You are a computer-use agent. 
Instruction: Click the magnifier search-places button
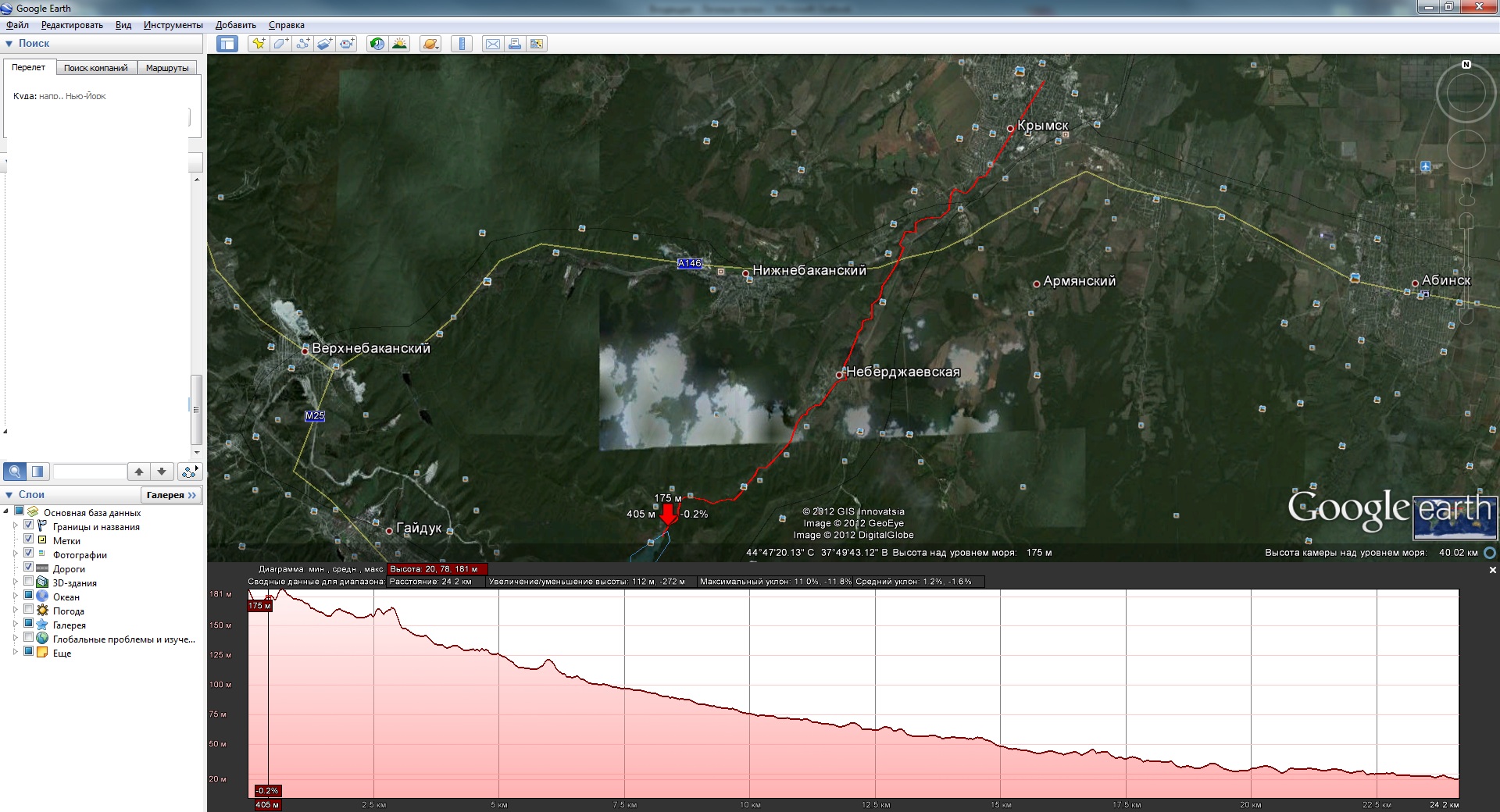click(15, 472)
